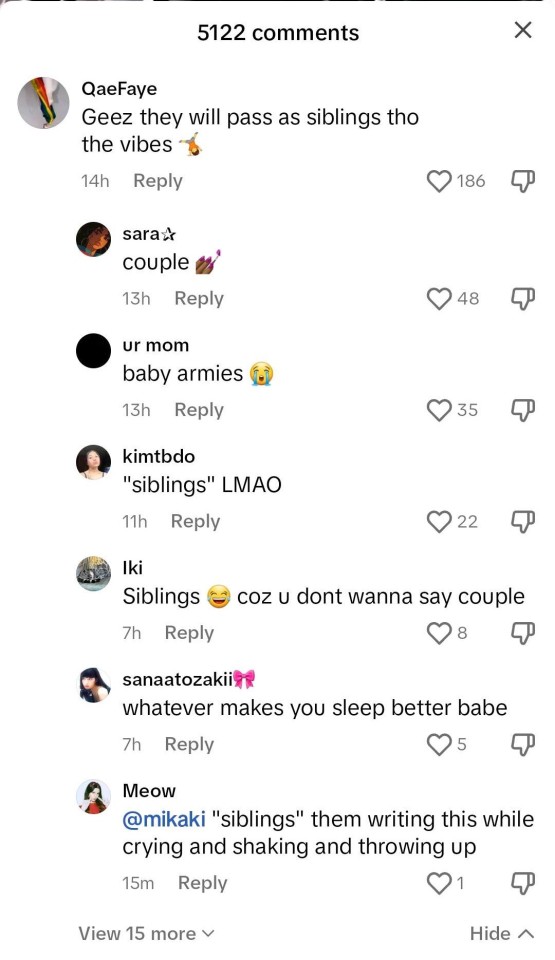Heart the 'baby armies' comment
The image size is (555, 960).
tap(439, 410)
